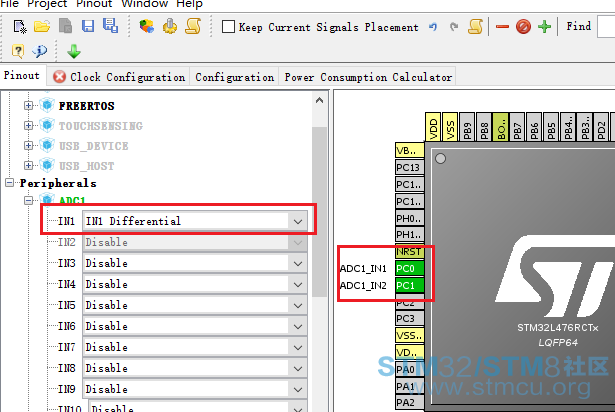Expand the USB_HOST tree node

[28, 166]
